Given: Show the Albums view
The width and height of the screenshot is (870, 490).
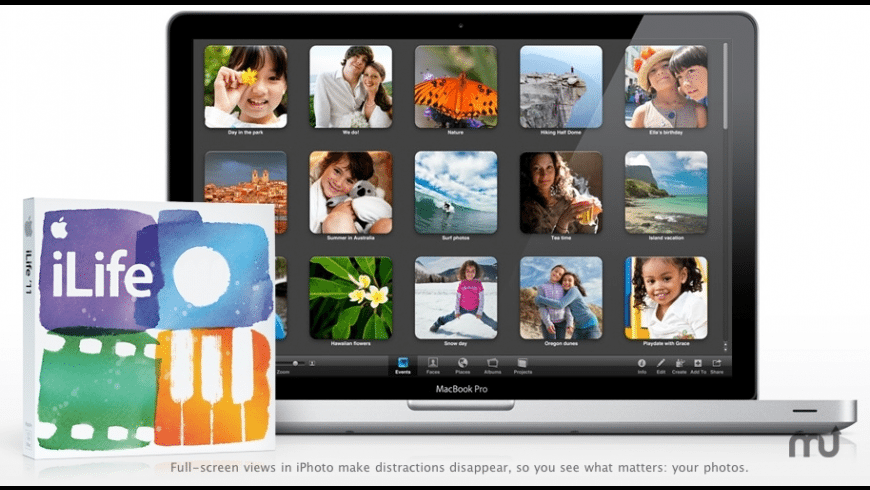Looking at the screenshot, I should tap(492, 365).
